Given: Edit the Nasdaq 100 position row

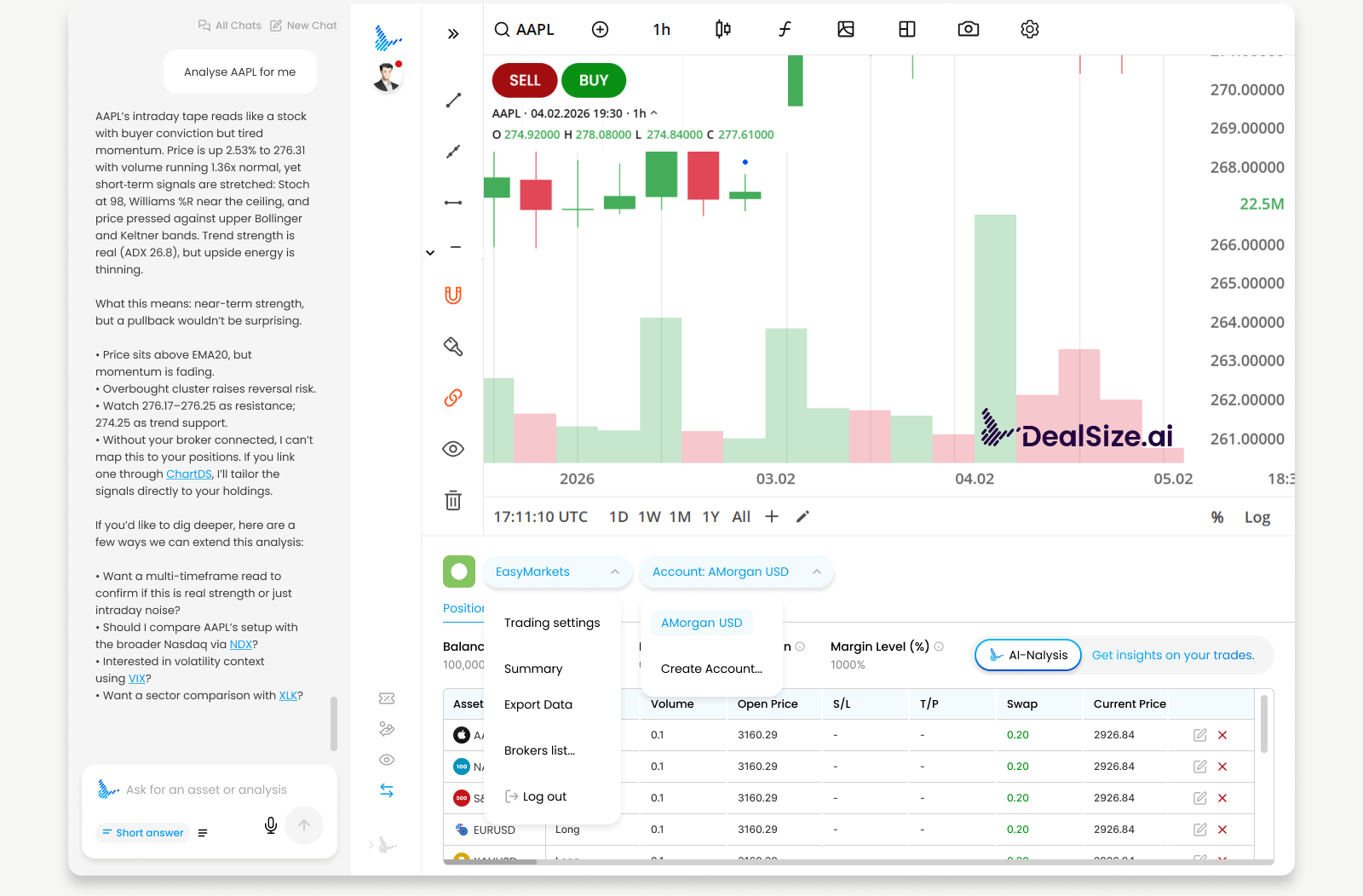Looking at the screenshot, I should pyautogui.click(x=1200, y=767).
